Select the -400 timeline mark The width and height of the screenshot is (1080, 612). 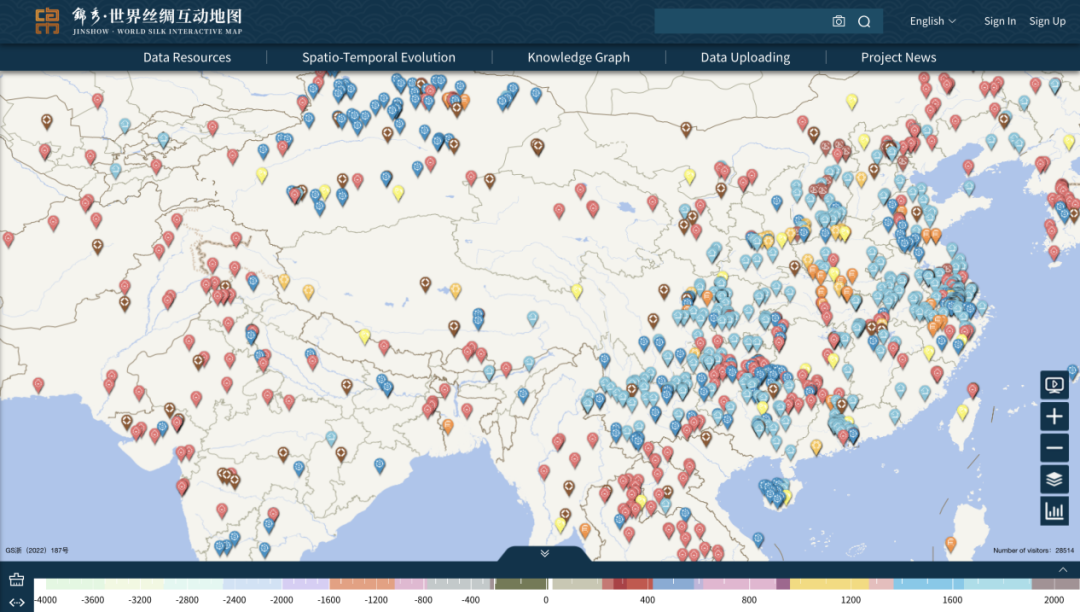pyautogui.click(x=470, y=600)
